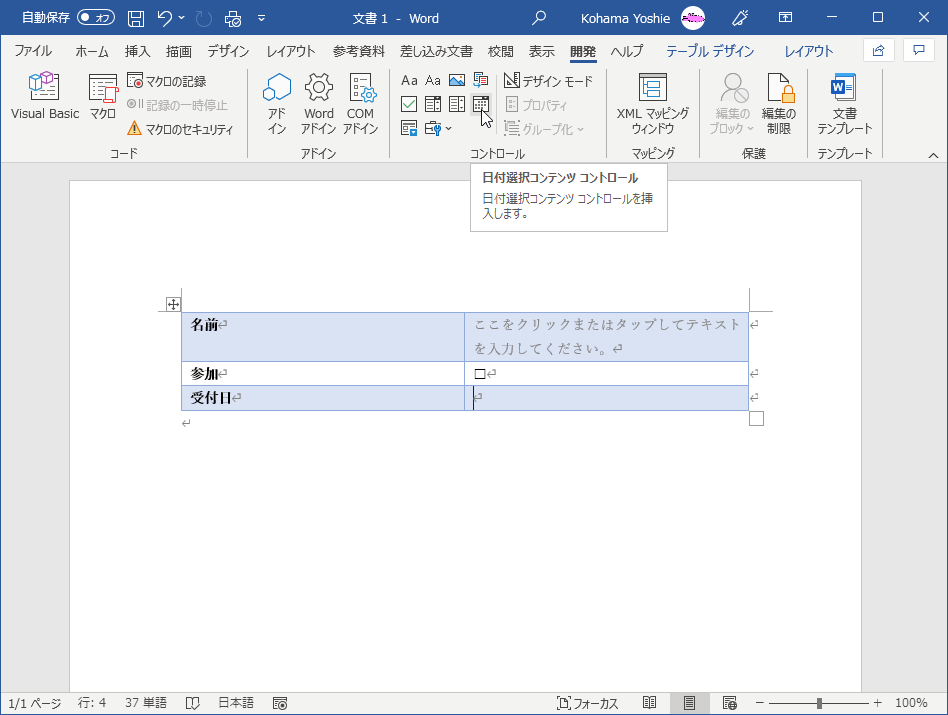Switch to the Review (校閲) tab

pyautogui.click(x=500, y=51)
